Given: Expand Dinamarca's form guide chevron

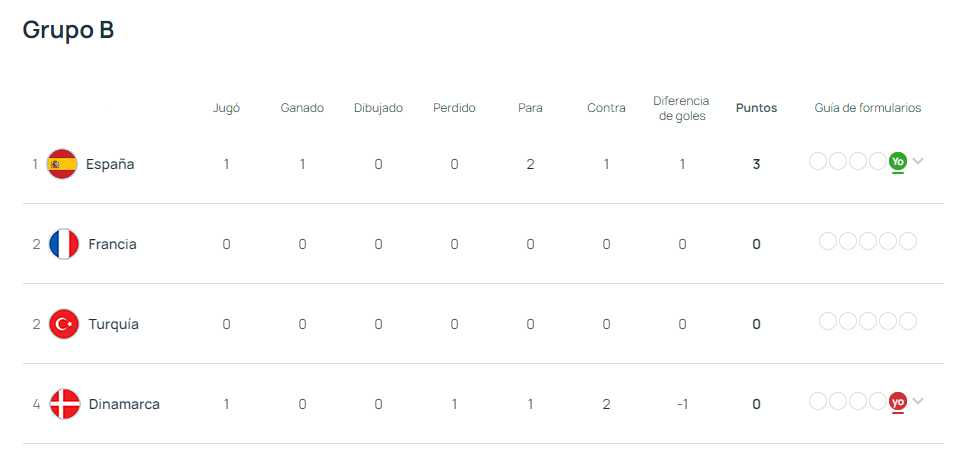Looking at the screenshot, I should (x=918, y=401).
